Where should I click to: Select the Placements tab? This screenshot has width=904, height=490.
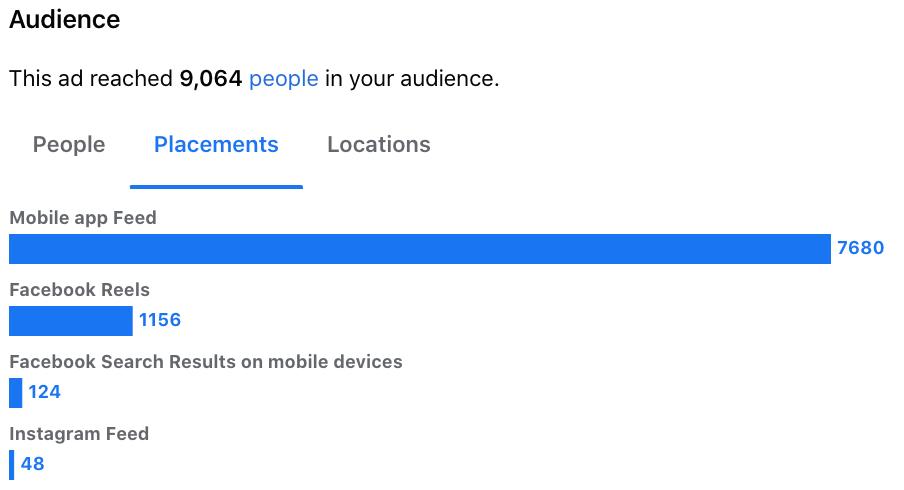[216, 145]
